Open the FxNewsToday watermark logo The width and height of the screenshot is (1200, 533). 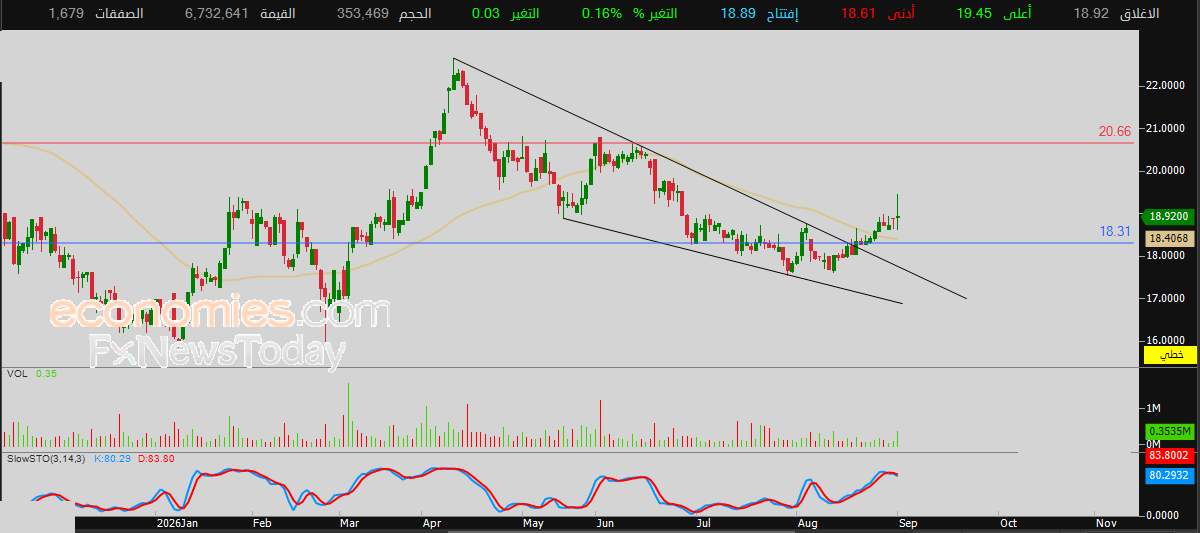click(218, 352)
